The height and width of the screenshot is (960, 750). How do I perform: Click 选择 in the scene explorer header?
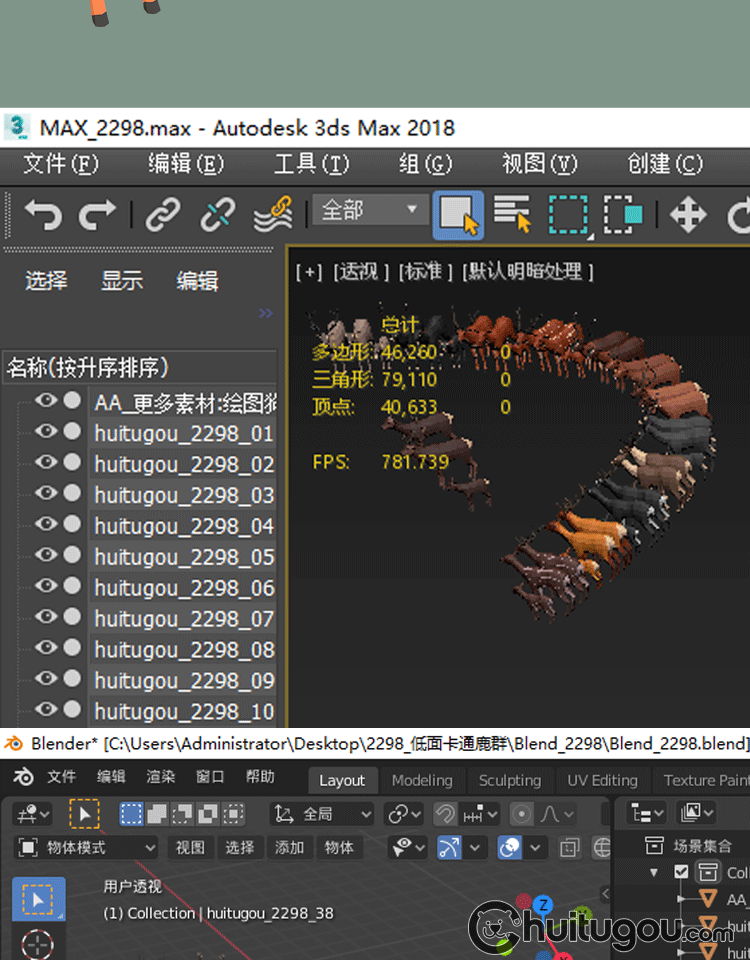47,281
